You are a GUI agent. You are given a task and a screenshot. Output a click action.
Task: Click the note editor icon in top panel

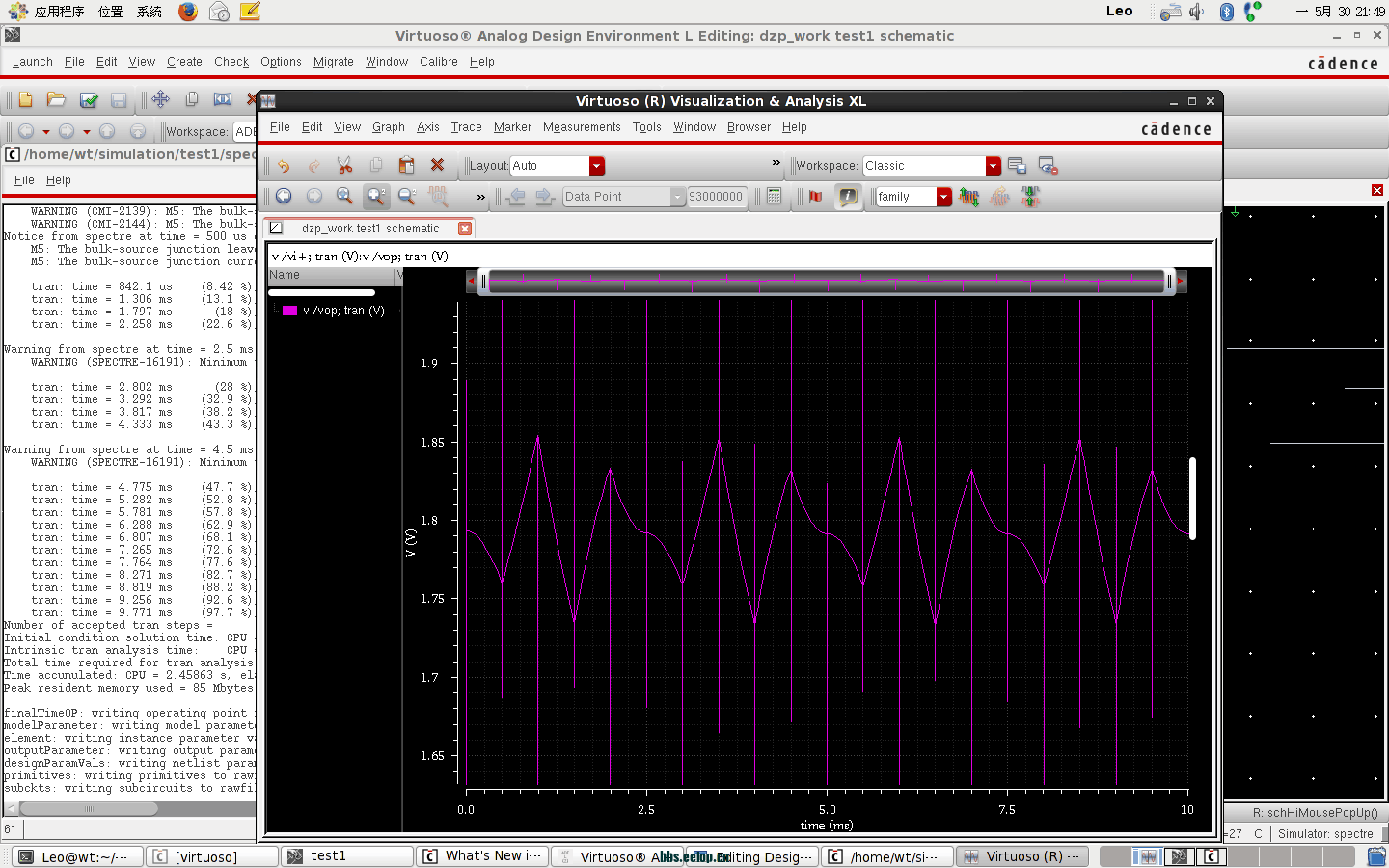pyautogui.click(x=250, y=12)
